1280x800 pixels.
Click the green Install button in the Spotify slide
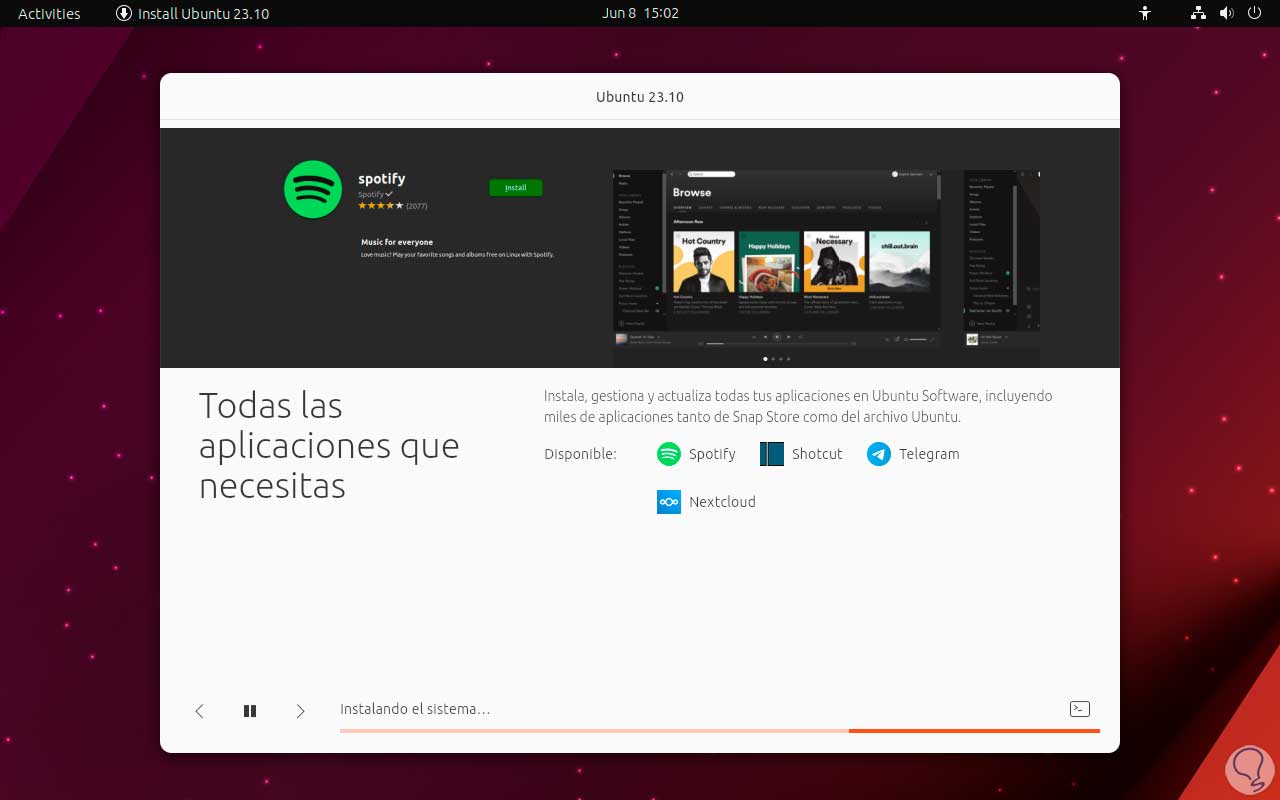(516, 187)
